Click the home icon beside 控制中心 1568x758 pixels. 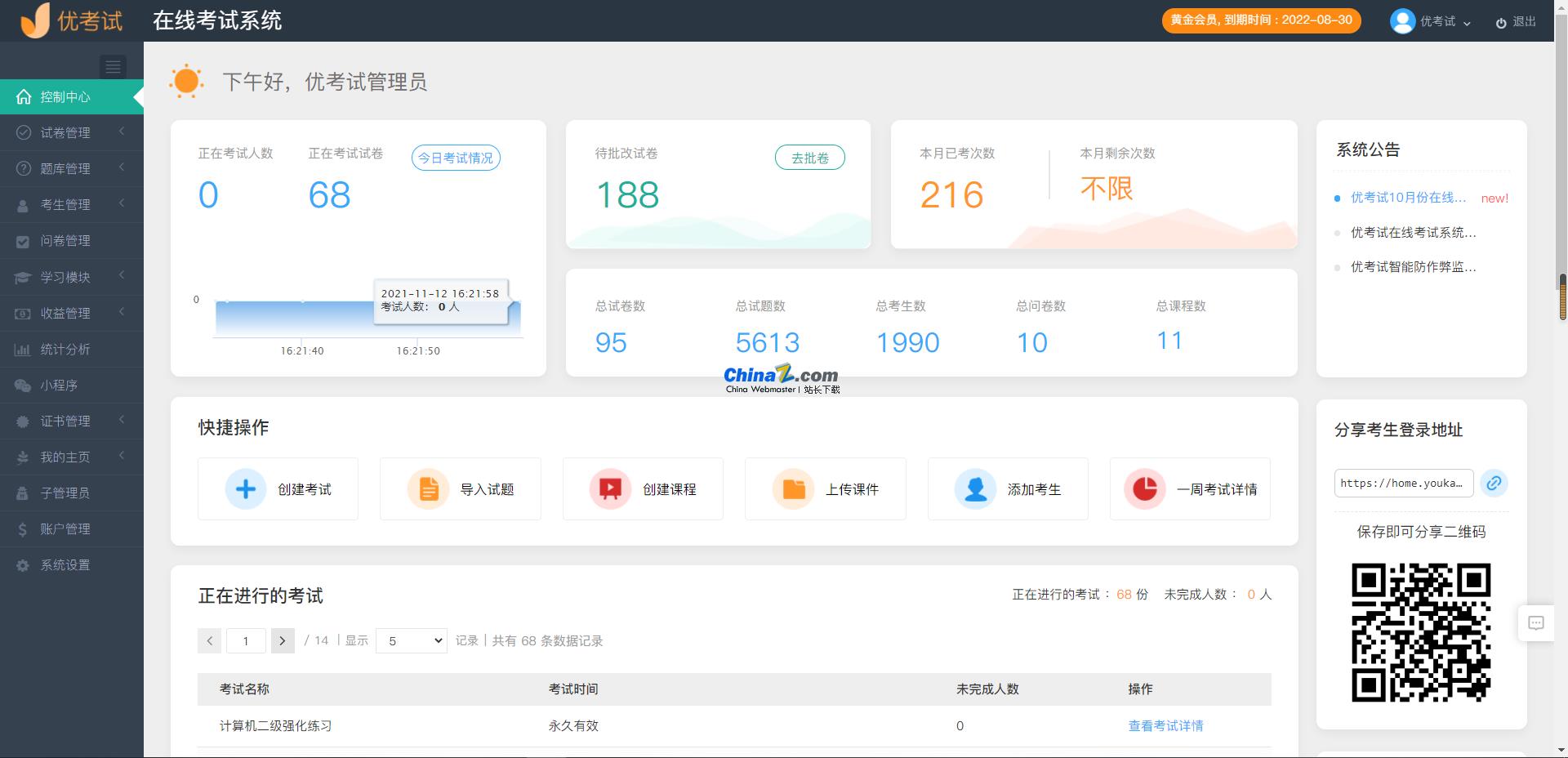click(24, 96)
